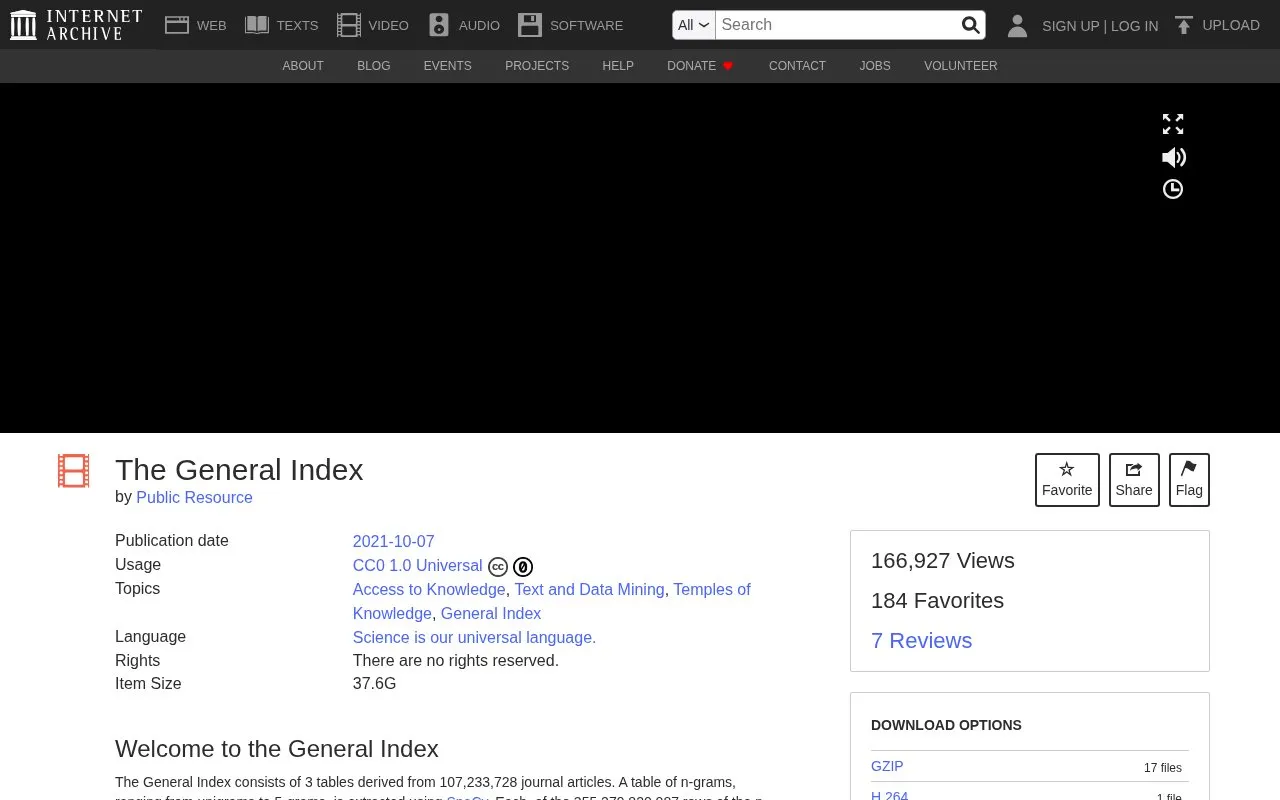The height and width of the screenshot is (800, 1280).
Task: Open the All media type dropdown
Action: (694, 25)
